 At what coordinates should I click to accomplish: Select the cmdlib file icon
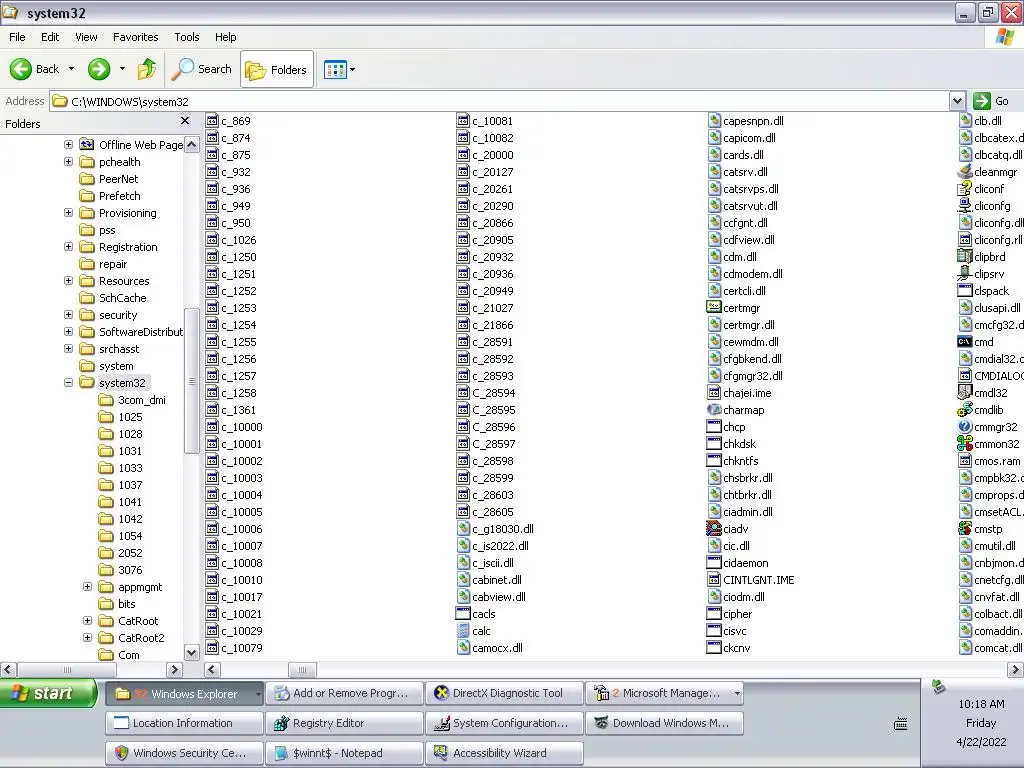[x=965, y=409]
